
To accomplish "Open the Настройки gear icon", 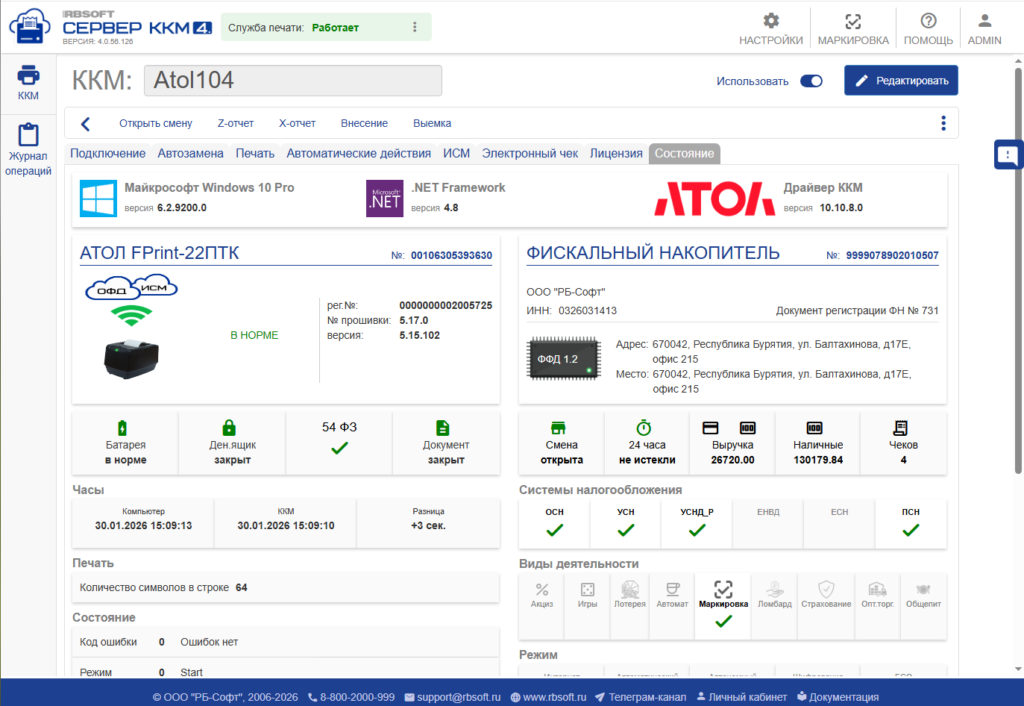I will click(x=770, y=21).
